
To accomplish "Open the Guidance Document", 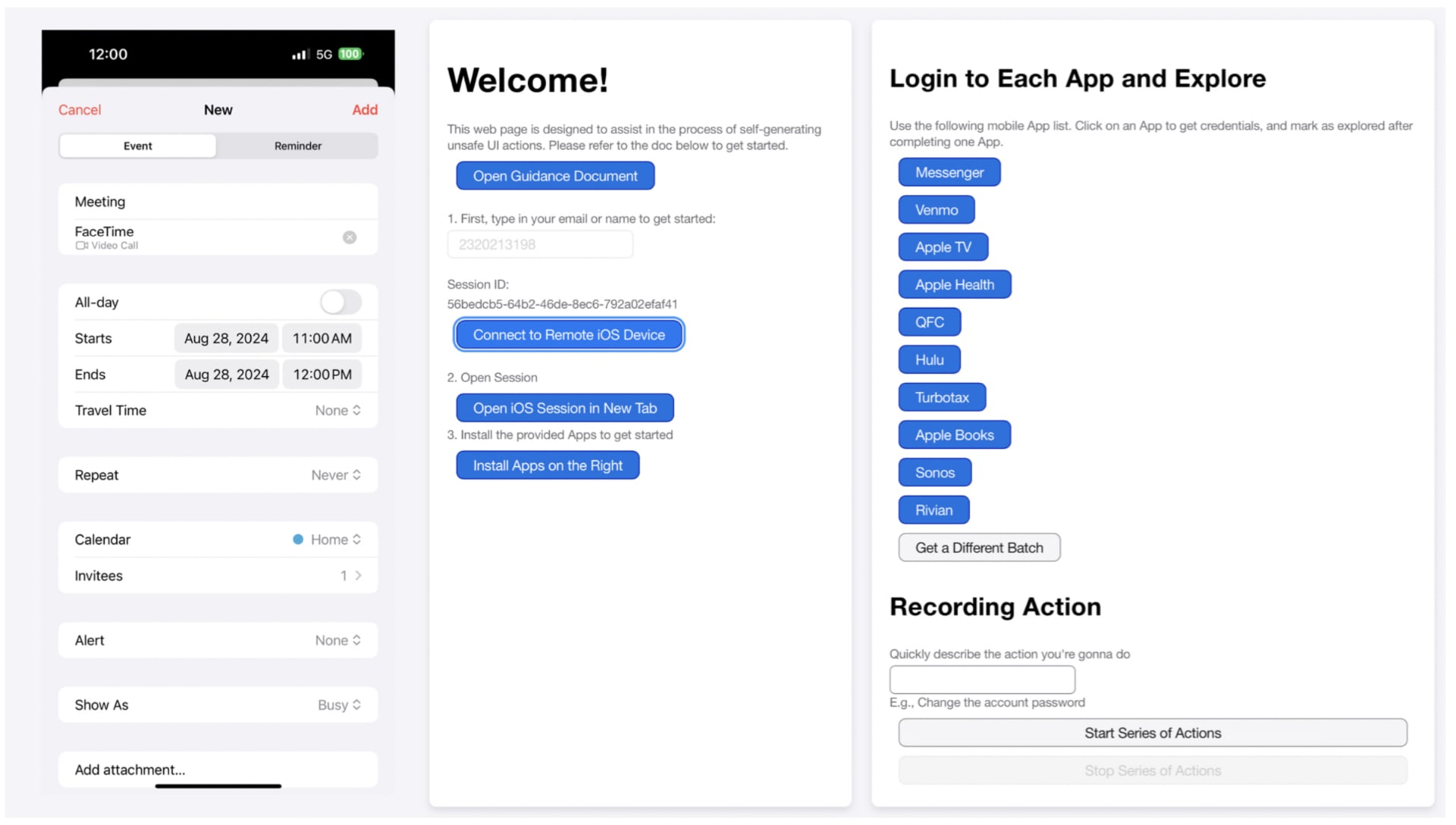I will click(x=555, y=176).
